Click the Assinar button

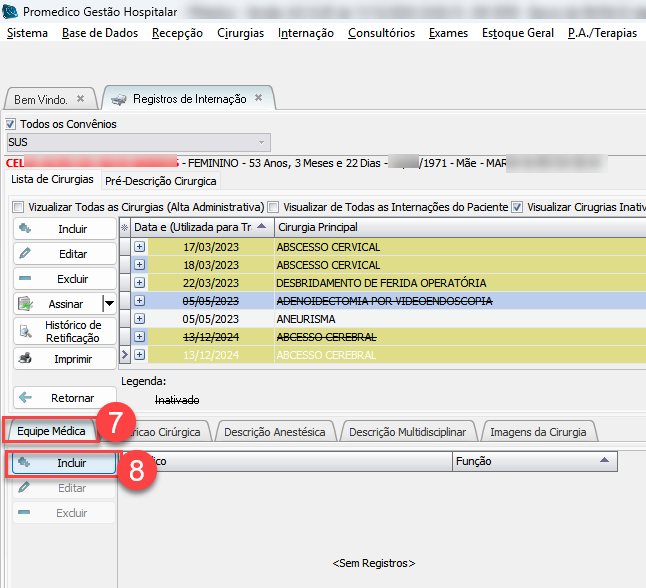[x=58, y=303]
